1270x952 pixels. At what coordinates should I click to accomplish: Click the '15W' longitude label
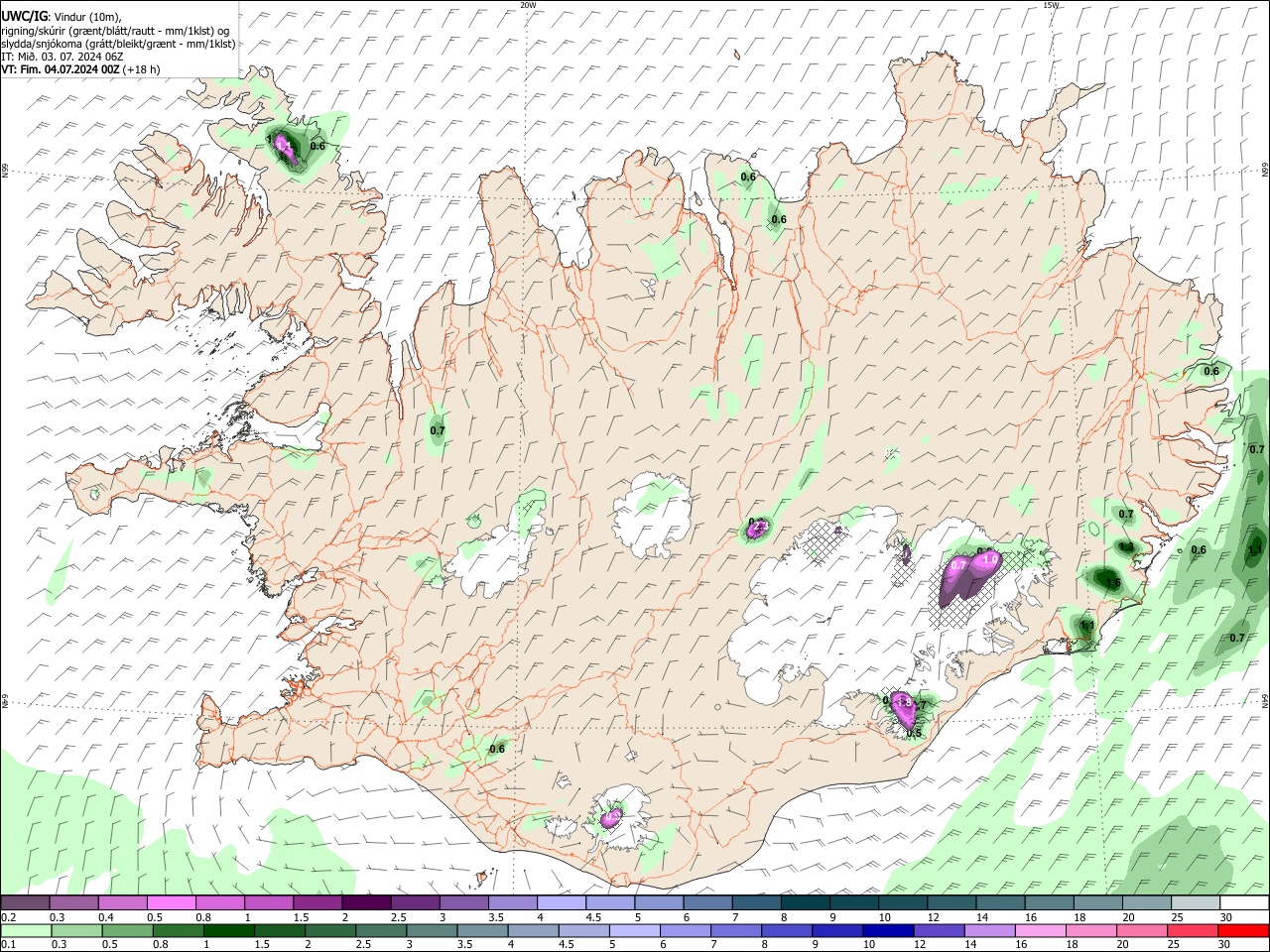pos(1051,5)
